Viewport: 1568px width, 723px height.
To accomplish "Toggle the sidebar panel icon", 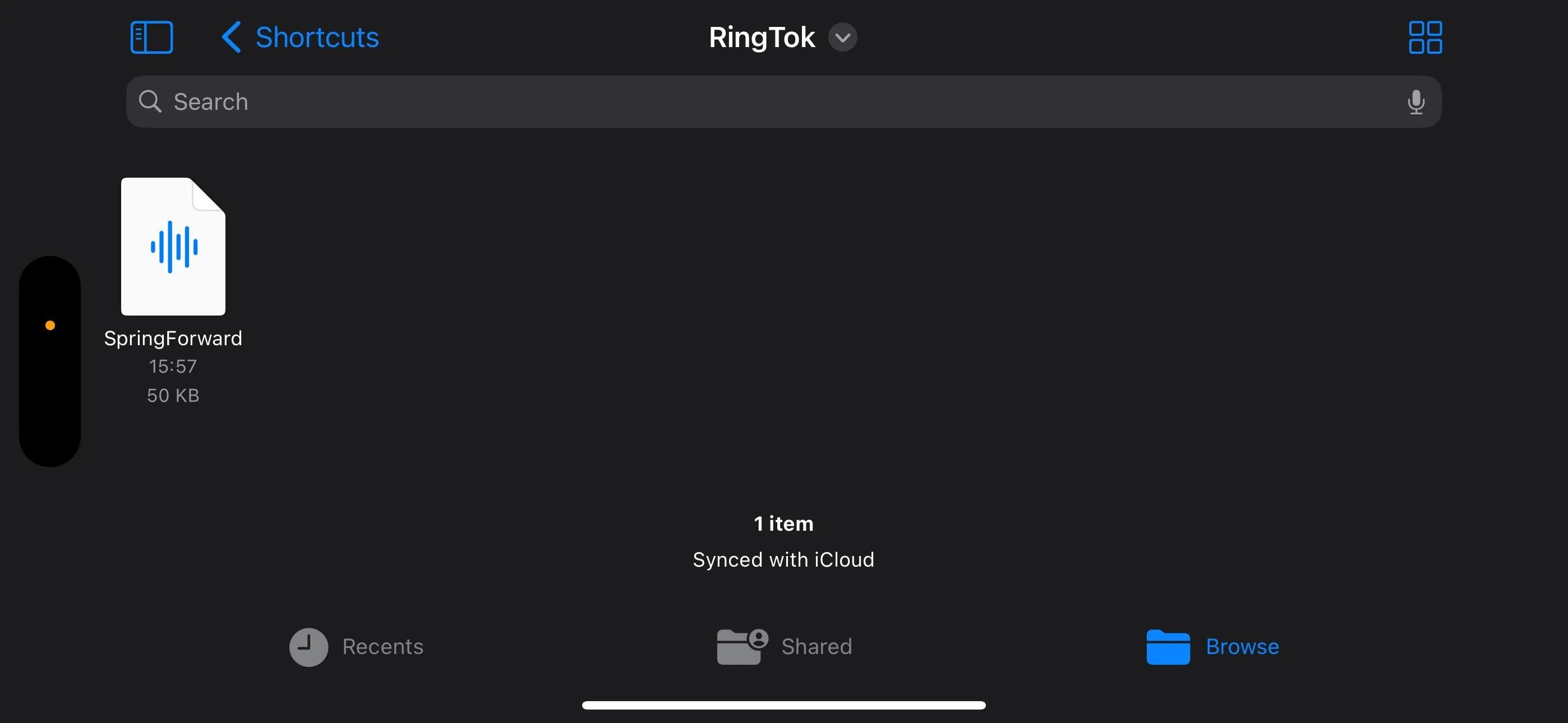I will [x=151, y=37].
